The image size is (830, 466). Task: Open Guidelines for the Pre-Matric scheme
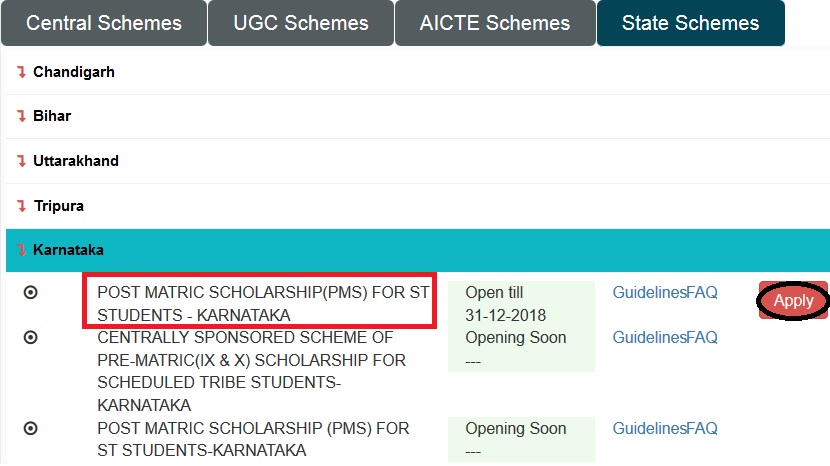click(x=648, y=338)
